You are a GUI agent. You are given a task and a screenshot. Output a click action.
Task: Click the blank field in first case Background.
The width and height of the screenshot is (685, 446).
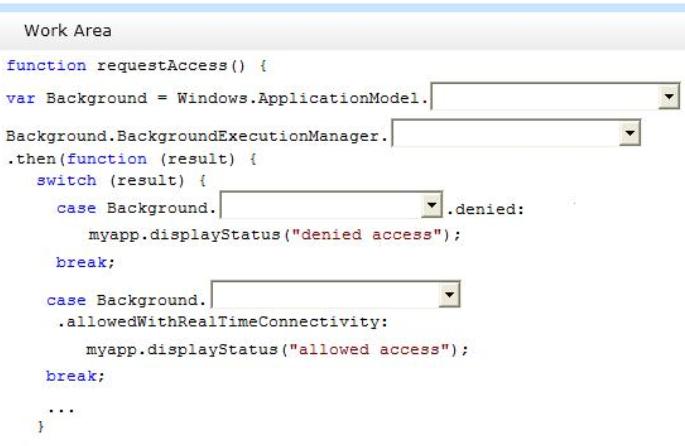(x=331, y=205)
